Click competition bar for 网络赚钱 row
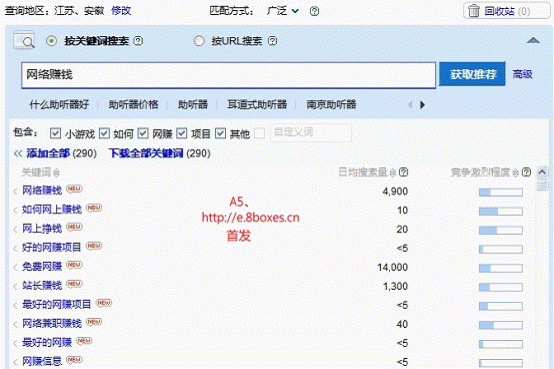This screenshot has width=554, height=369. point(501,193)
